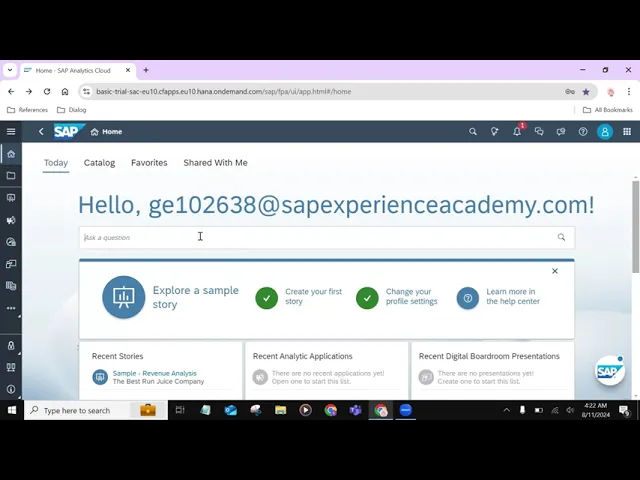The image size is (640, 480).
Task: Click the Windows taskbar search box
Action: coord(96,410)
